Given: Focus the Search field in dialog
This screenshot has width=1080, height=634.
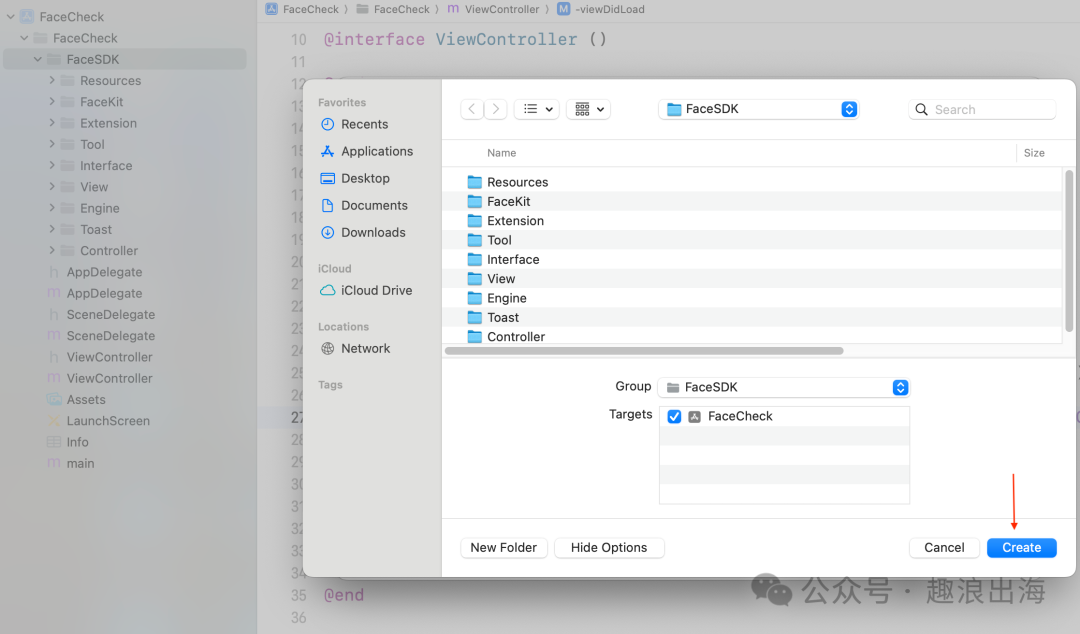Looking at the screenshot, I should pyautogui.click(x=982, y=110).
